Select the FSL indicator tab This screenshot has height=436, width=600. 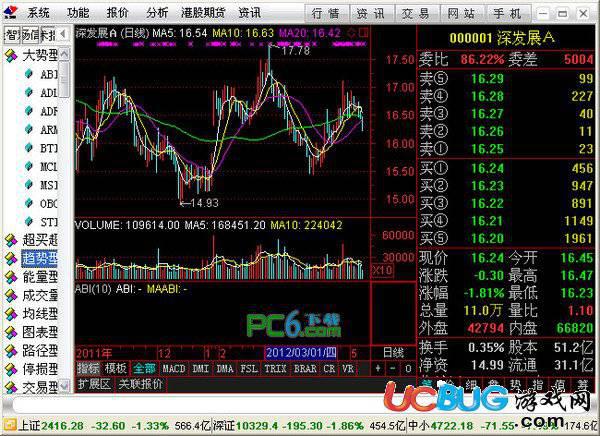249,369
